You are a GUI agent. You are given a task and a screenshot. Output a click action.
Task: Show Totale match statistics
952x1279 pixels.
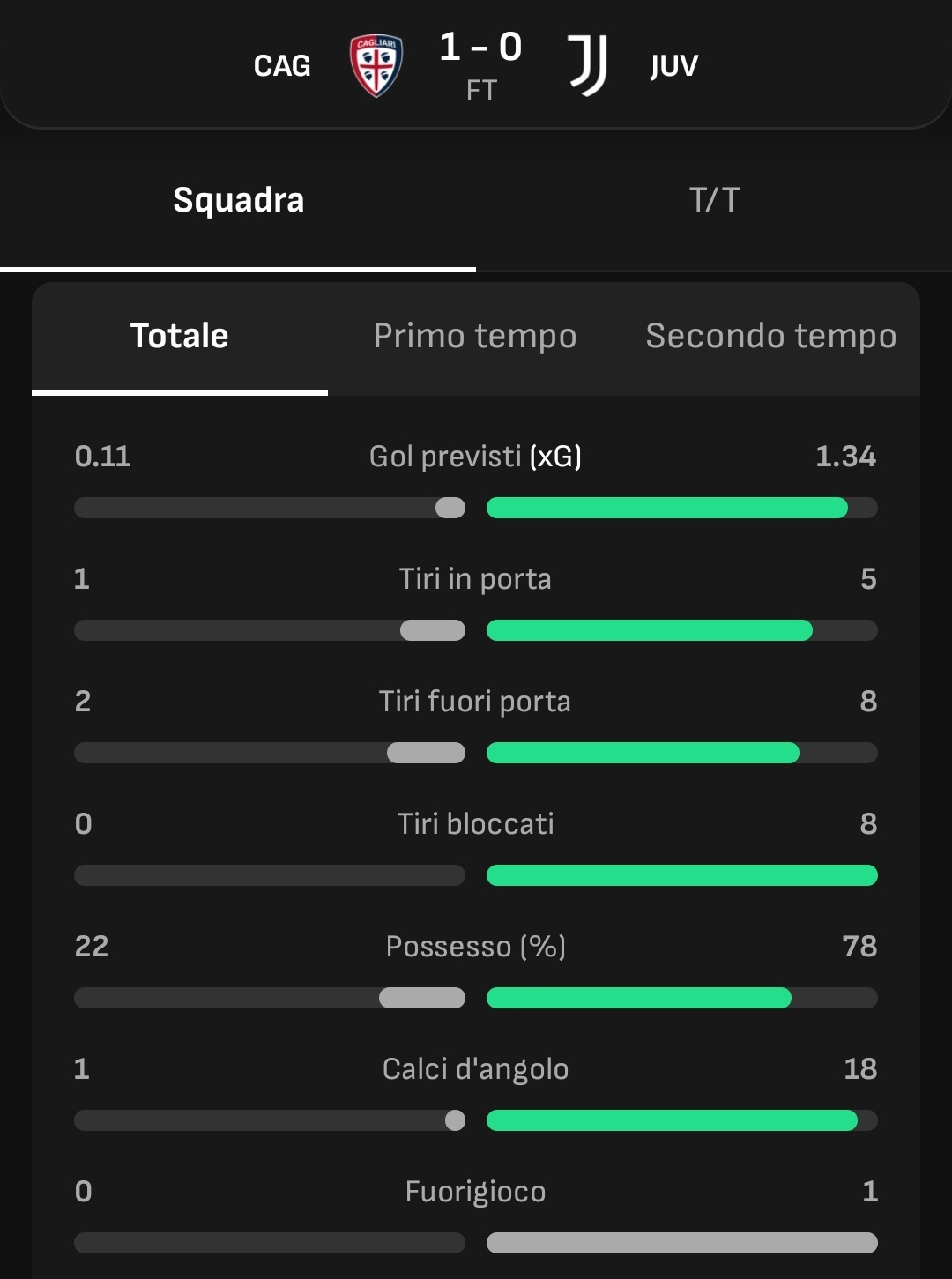point(180,336)
